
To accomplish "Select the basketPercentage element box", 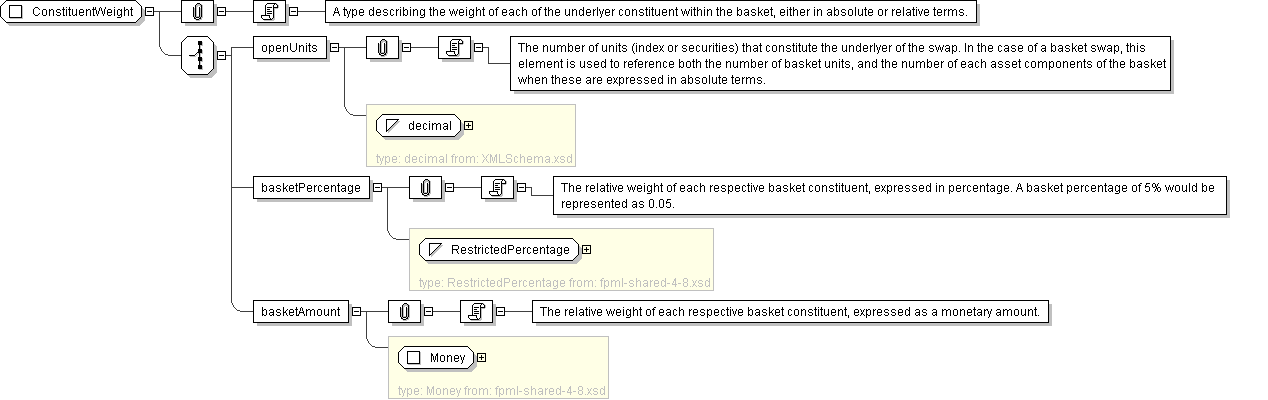I will [310, 187].
